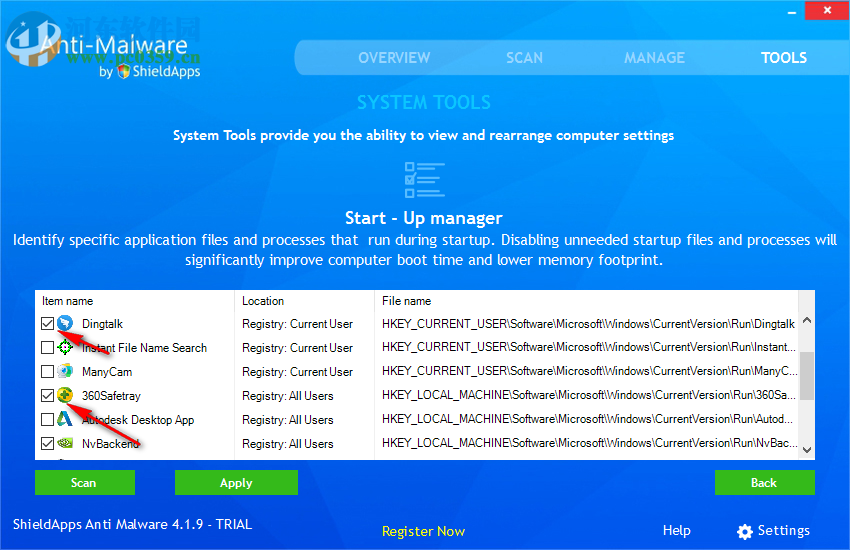Open the Help link

tap(677, 530)
